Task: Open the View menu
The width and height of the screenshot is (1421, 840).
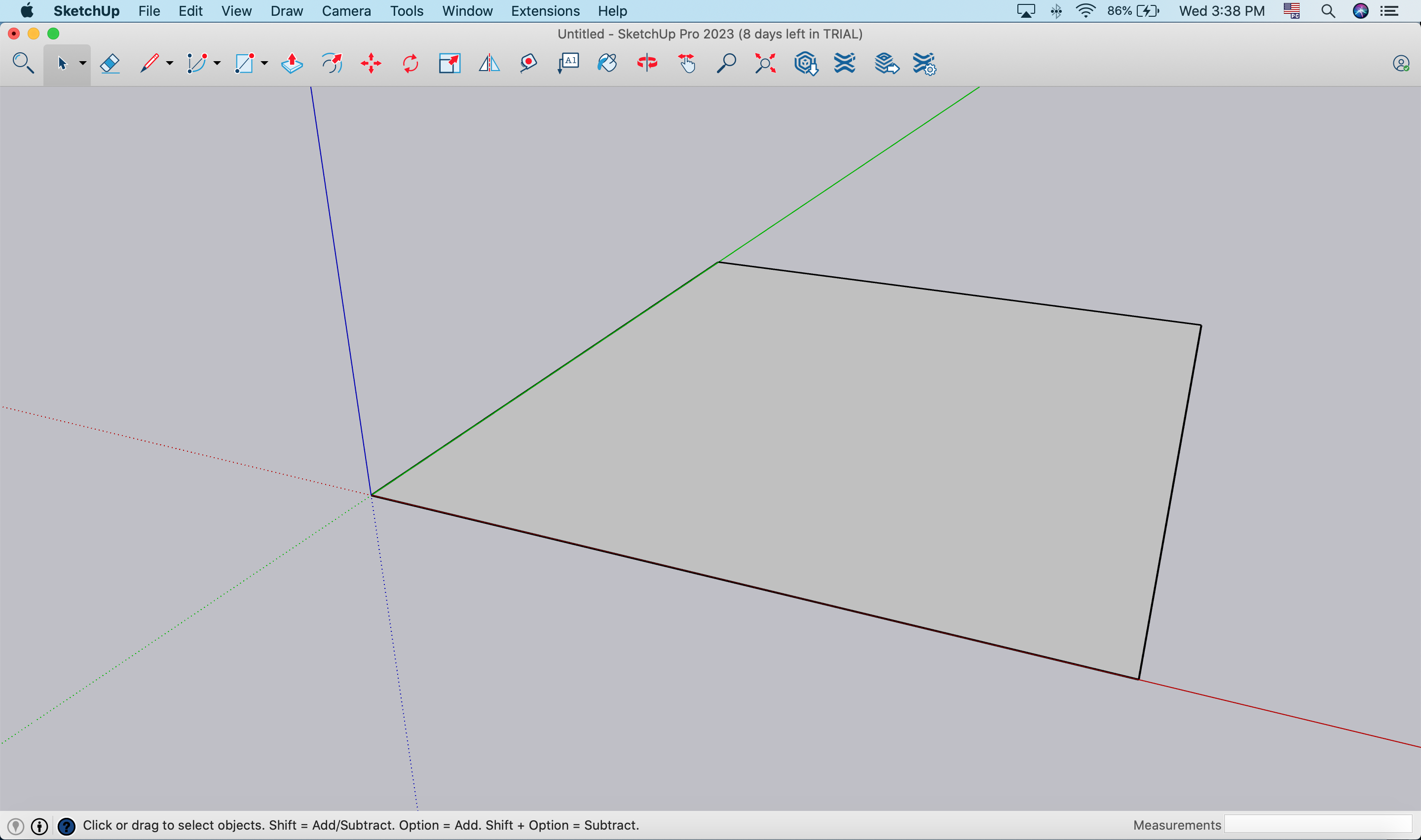Action: (x=237, y=11)
